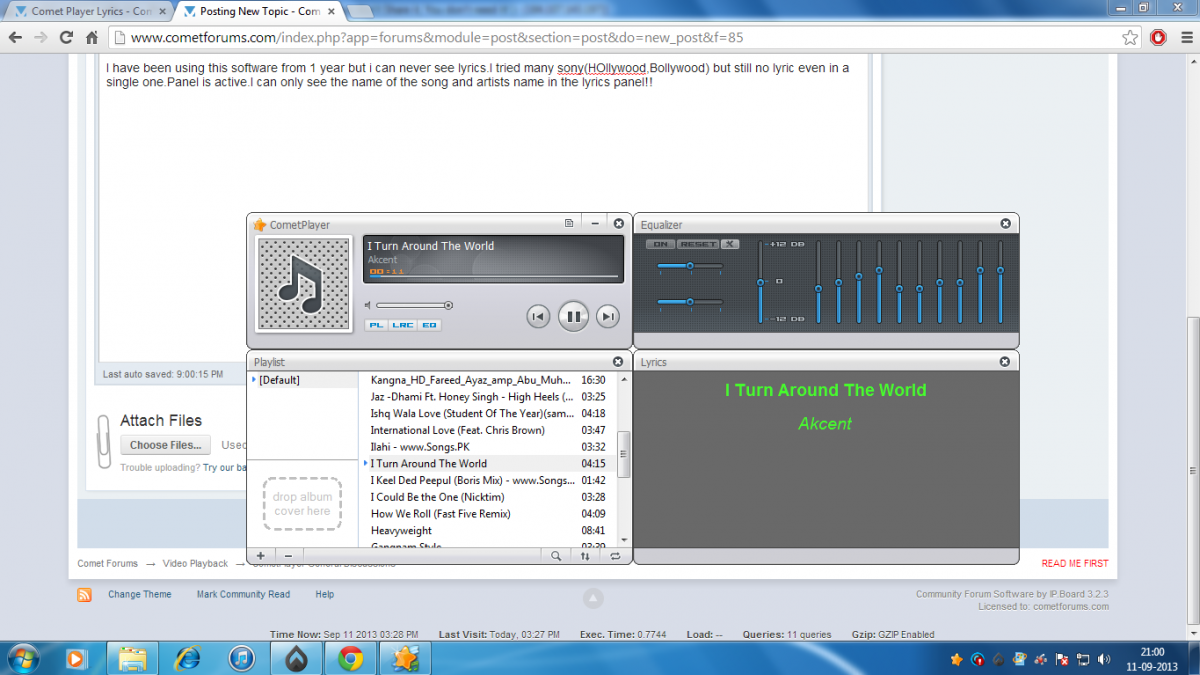Open the Comet Forums breadcrumb link
The height and width of the screenshot is (675, 1200).
click(x=108, y=563)
